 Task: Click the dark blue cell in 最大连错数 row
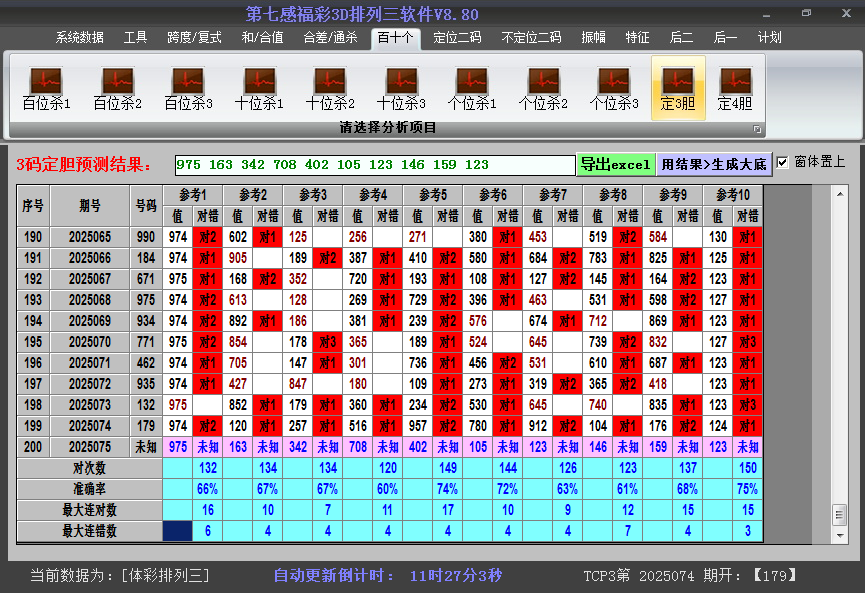178,531
